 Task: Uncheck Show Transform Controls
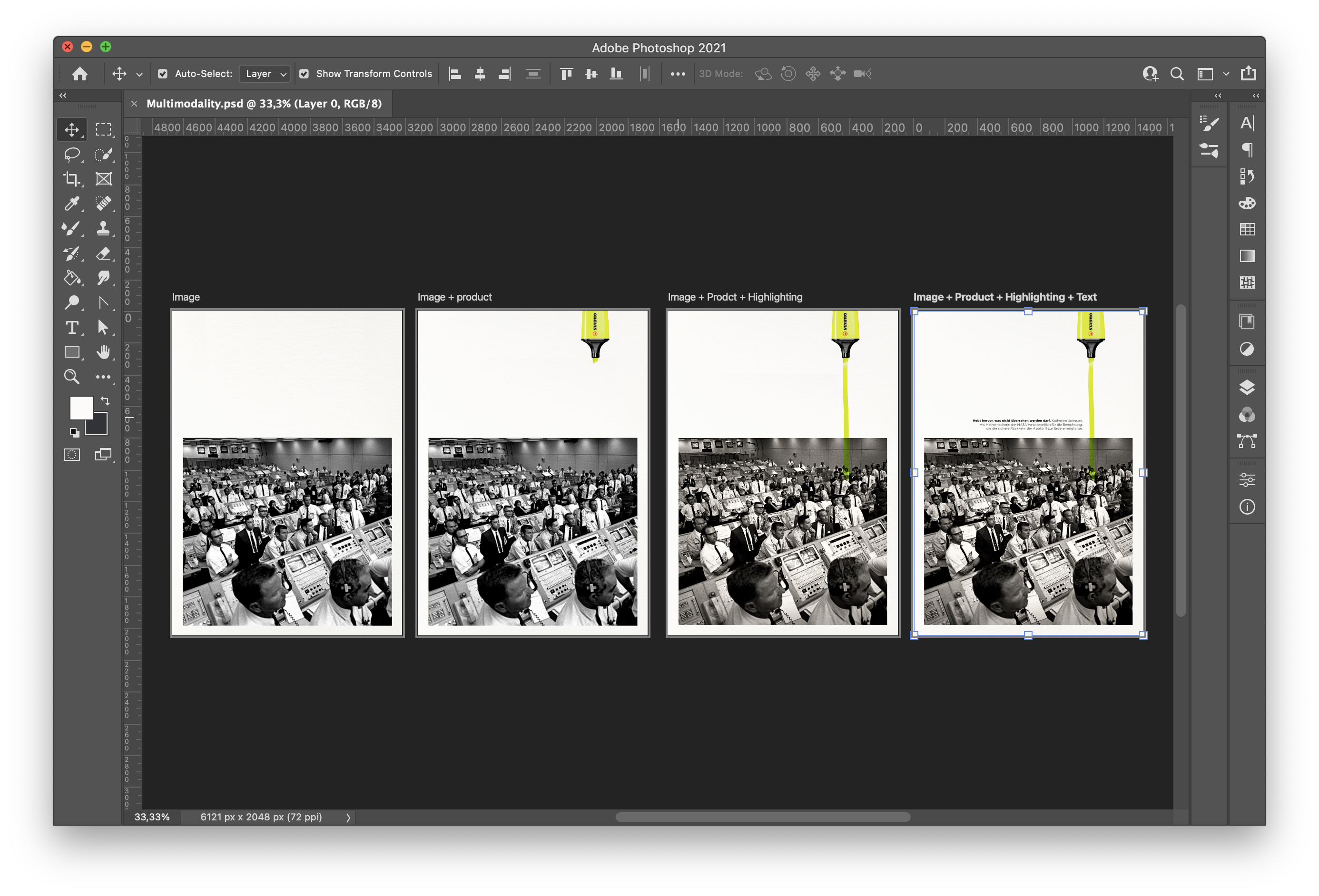coord(305,74)
